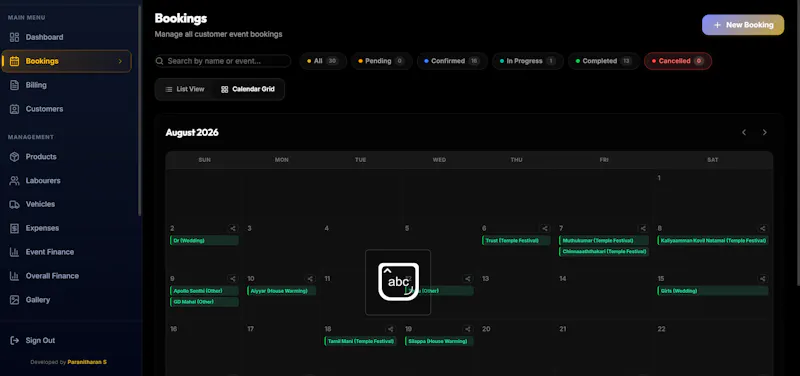Select the Bookings sidebar item
Viewport: 800px width, 376px height.
pyautogui.click(x=66, y=61)
